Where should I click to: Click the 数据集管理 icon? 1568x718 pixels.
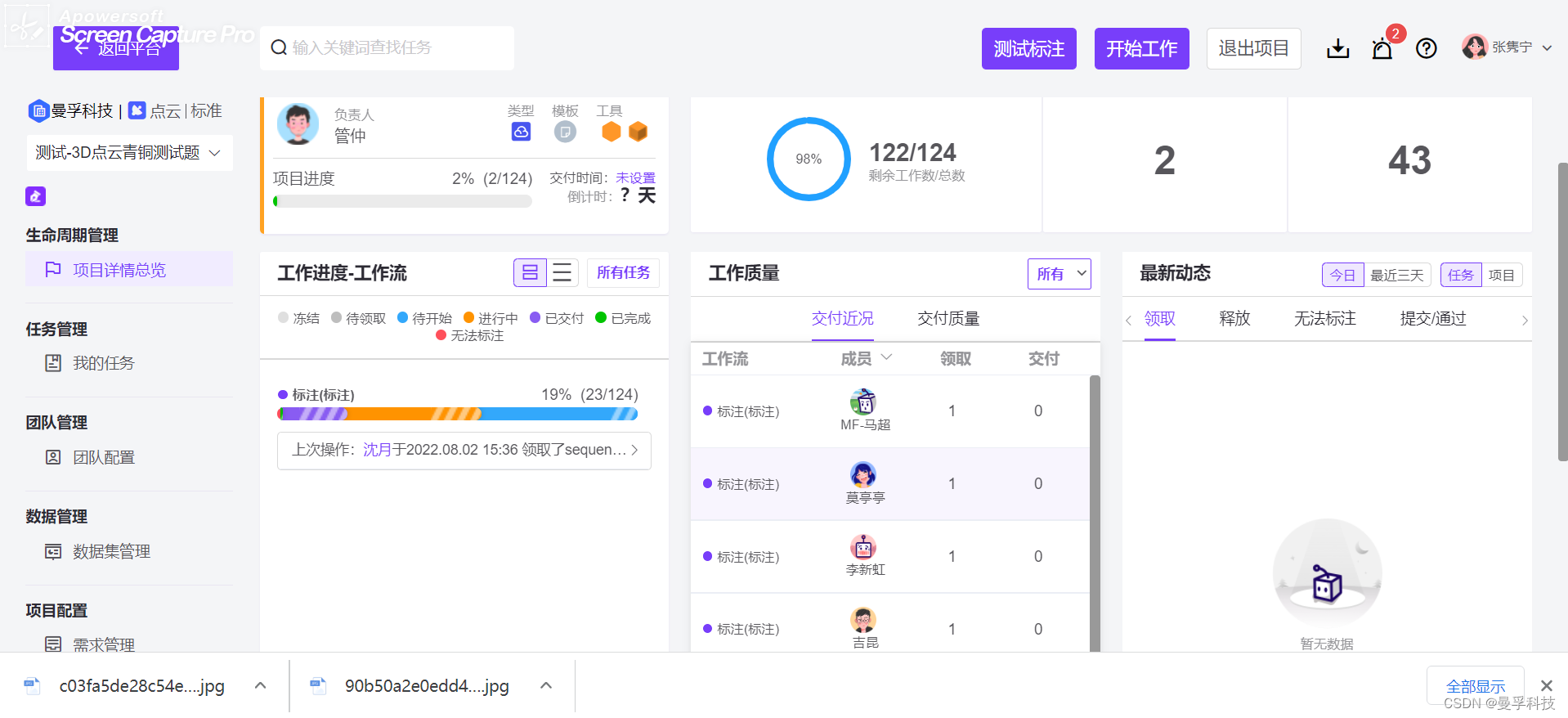click(53, 551)
